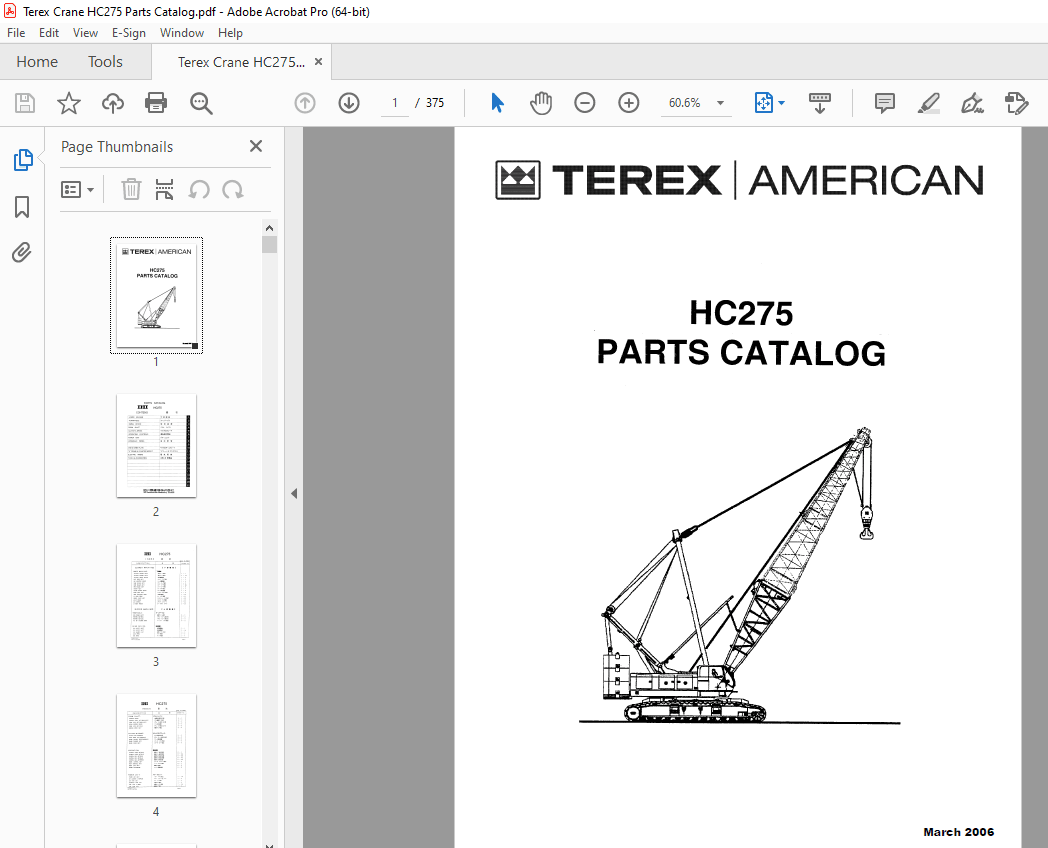Open the page fit options dropdown
This screenshot has width=1048, height=848.
pos(769,103)
